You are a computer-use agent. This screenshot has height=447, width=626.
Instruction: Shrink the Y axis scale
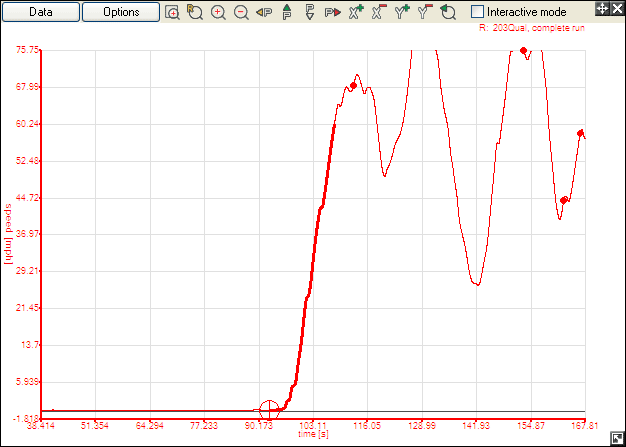(425, 12)
